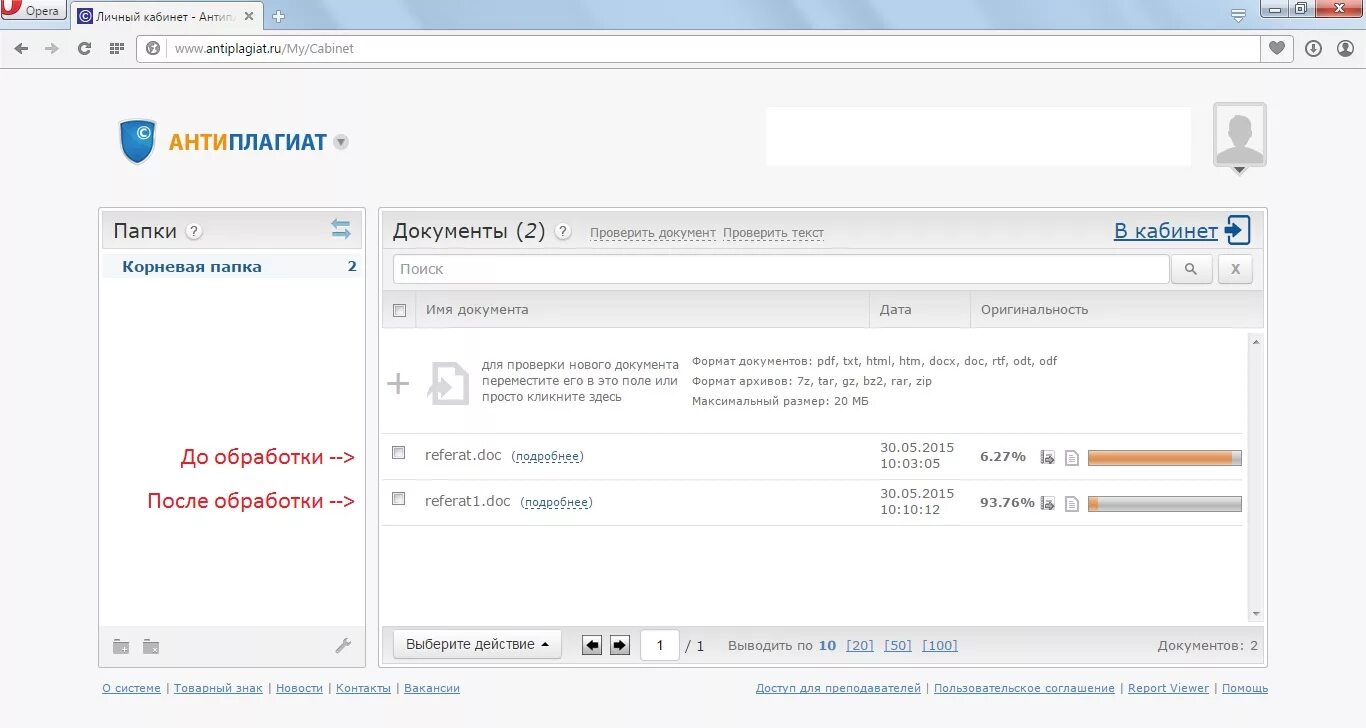Click the Opera menu button
Screen dimensions: 1366x728
pyautogui.click(x=33, y=11)
